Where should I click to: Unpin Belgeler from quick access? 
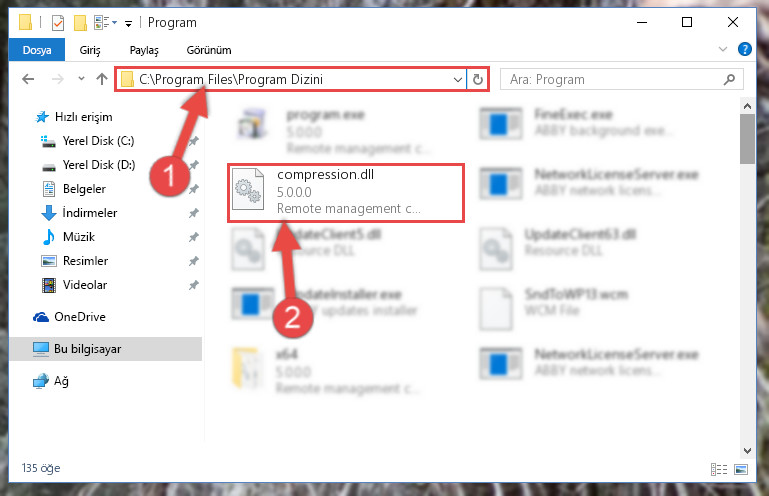pyautogui.click(x=194, y=189)
